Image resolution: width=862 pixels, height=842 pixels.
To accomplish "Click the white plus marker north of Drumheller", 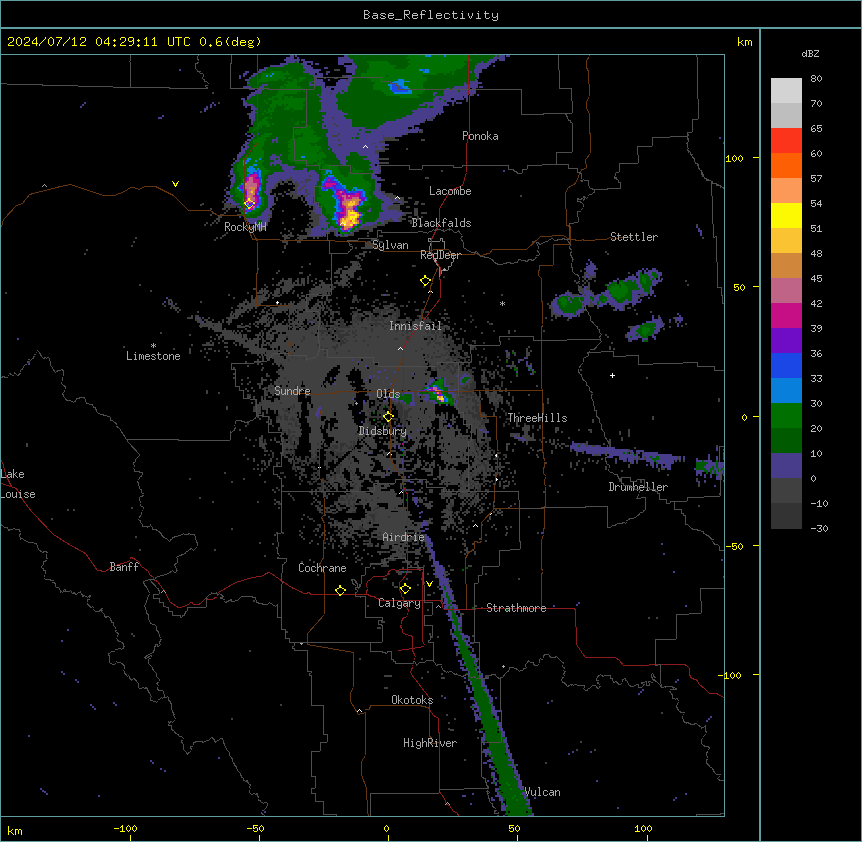I will pos(612,375).
